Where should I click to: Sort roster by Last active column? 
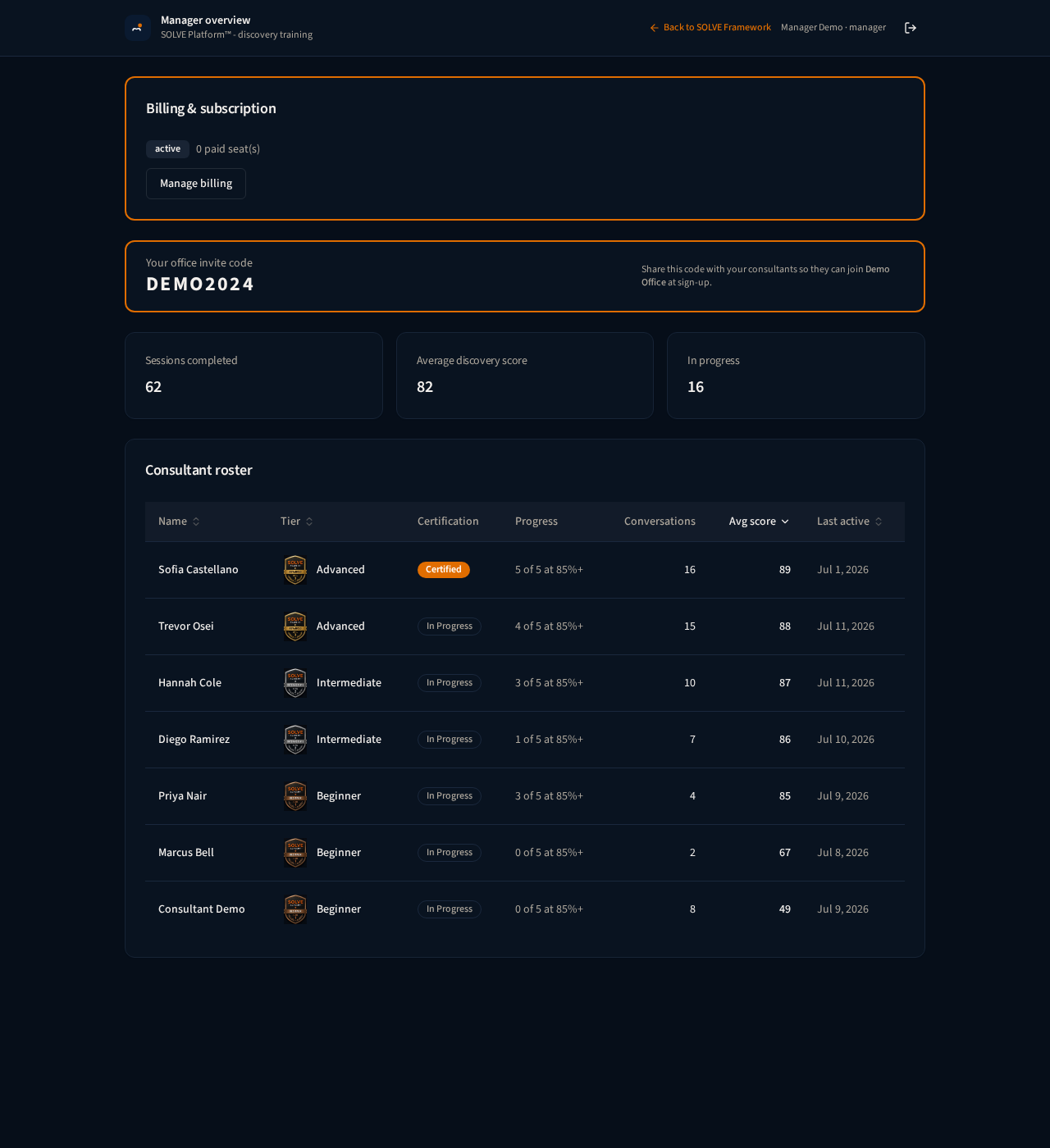850,522
